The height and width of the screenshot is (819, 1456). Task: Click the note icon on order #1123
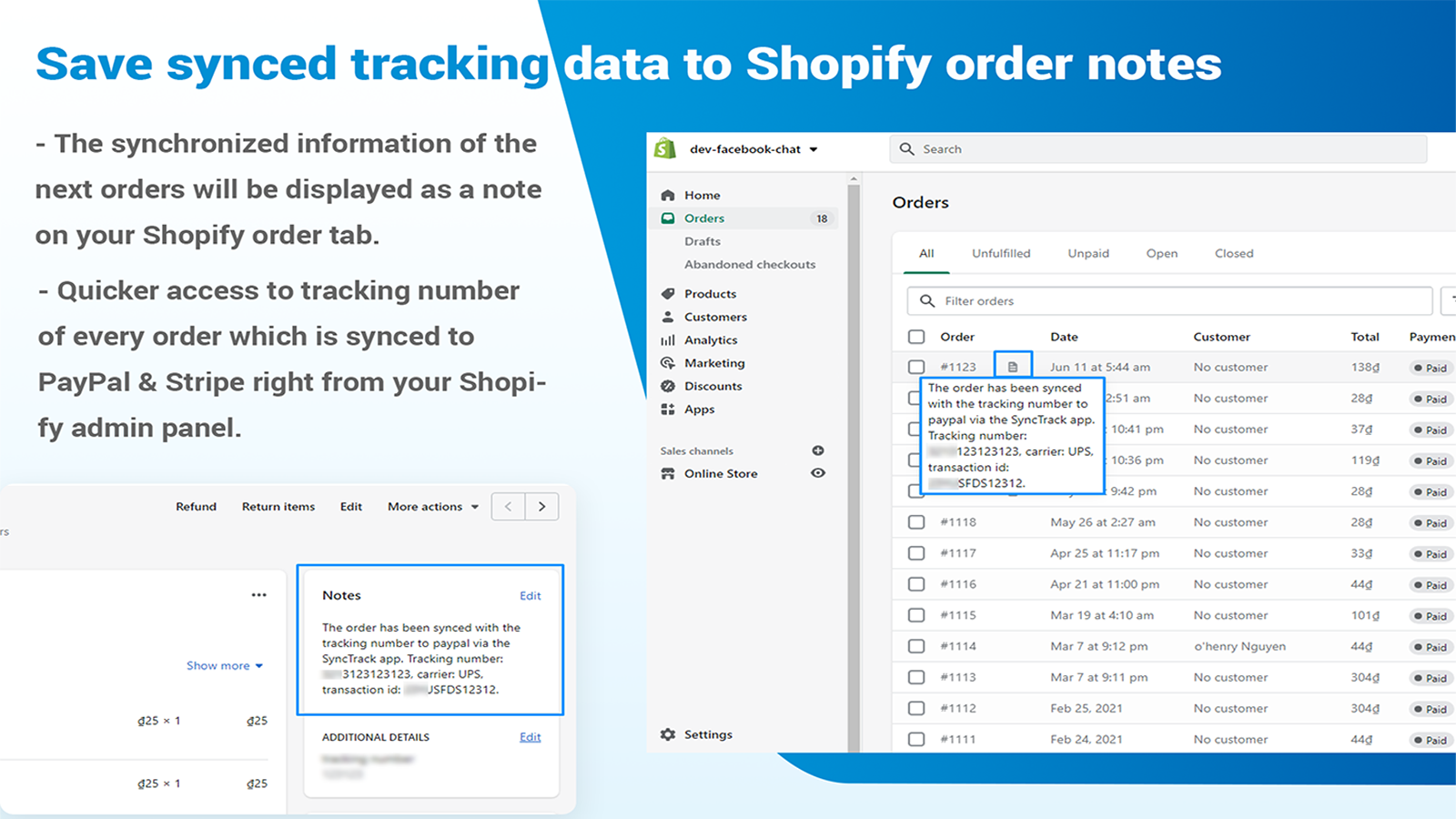[x=1013, y=367]
